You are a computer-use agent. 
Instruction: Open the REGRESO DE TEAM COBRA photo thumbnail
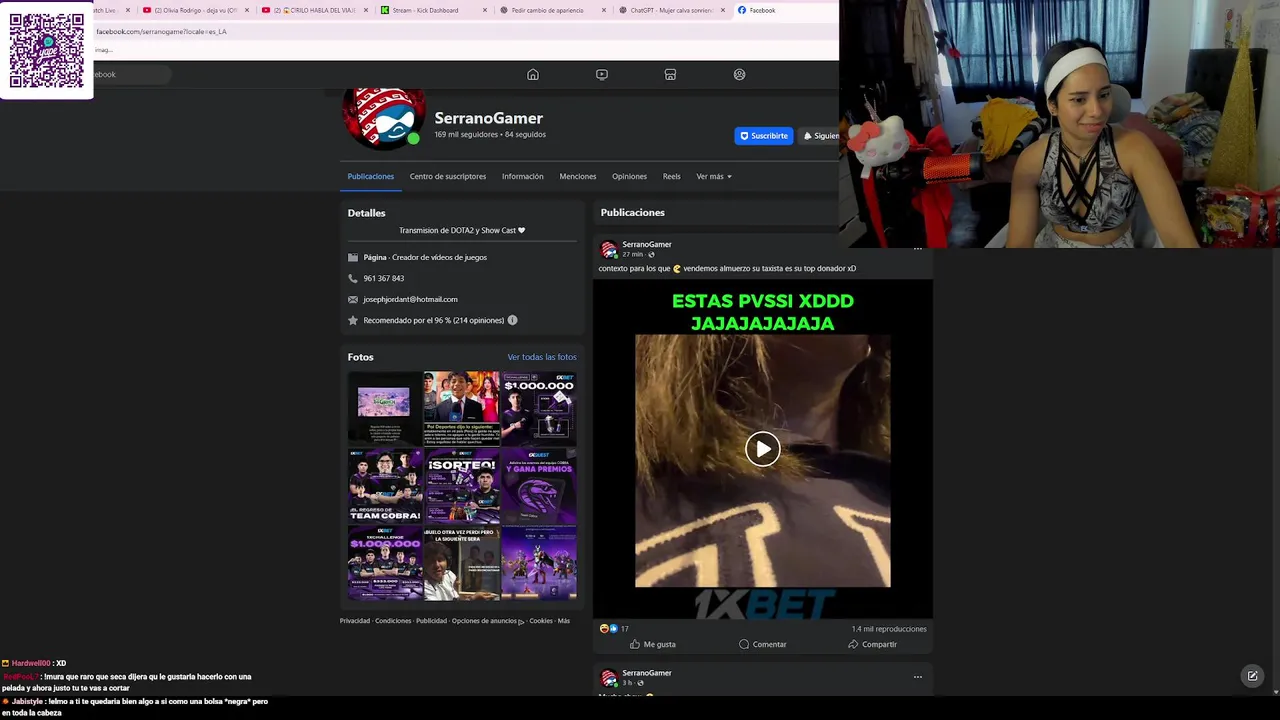(x=385, y=485)
